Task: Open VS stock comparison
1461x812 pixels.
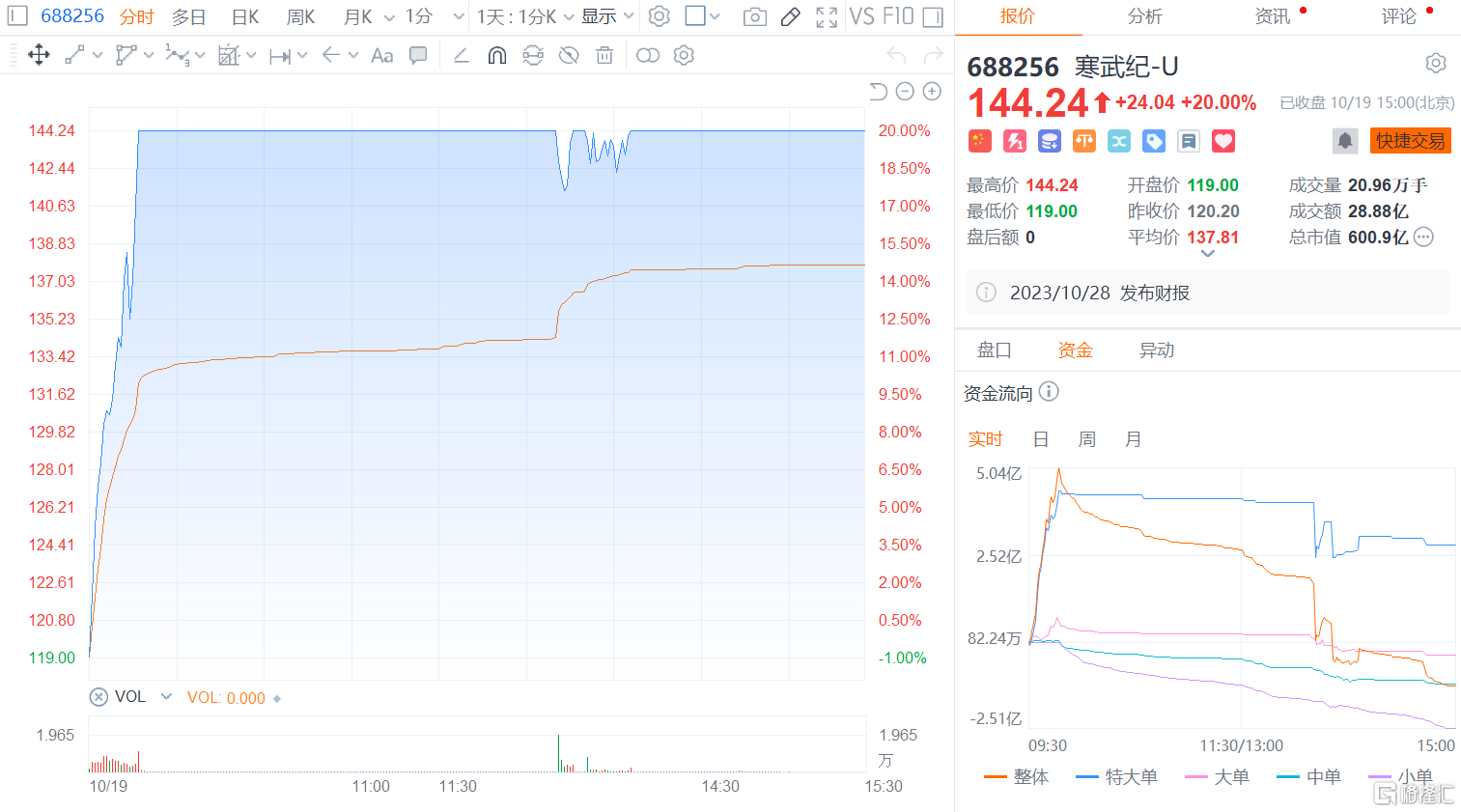Action: pyautogui.click(x=861, y=16)
